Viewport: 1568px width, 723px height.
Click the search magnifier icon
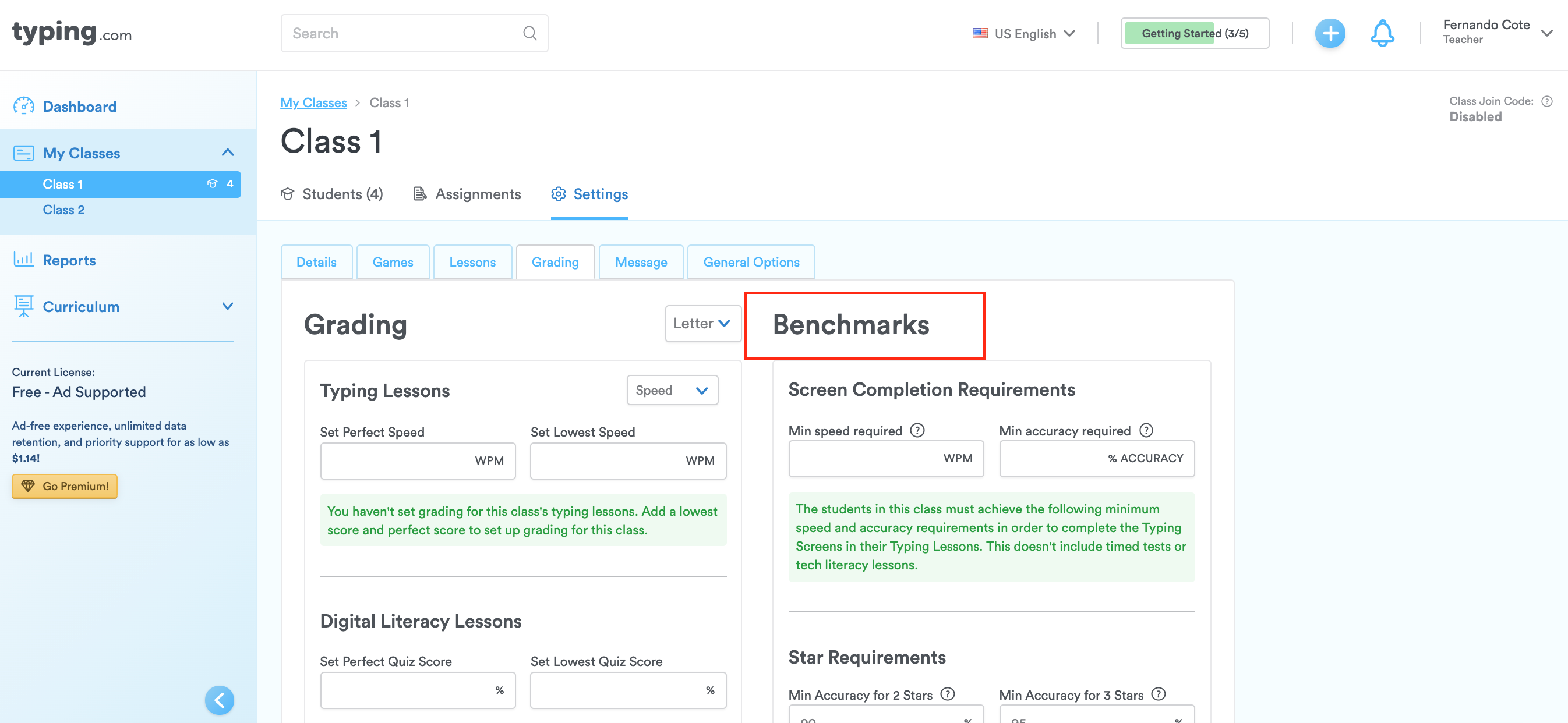pos(529,33)
